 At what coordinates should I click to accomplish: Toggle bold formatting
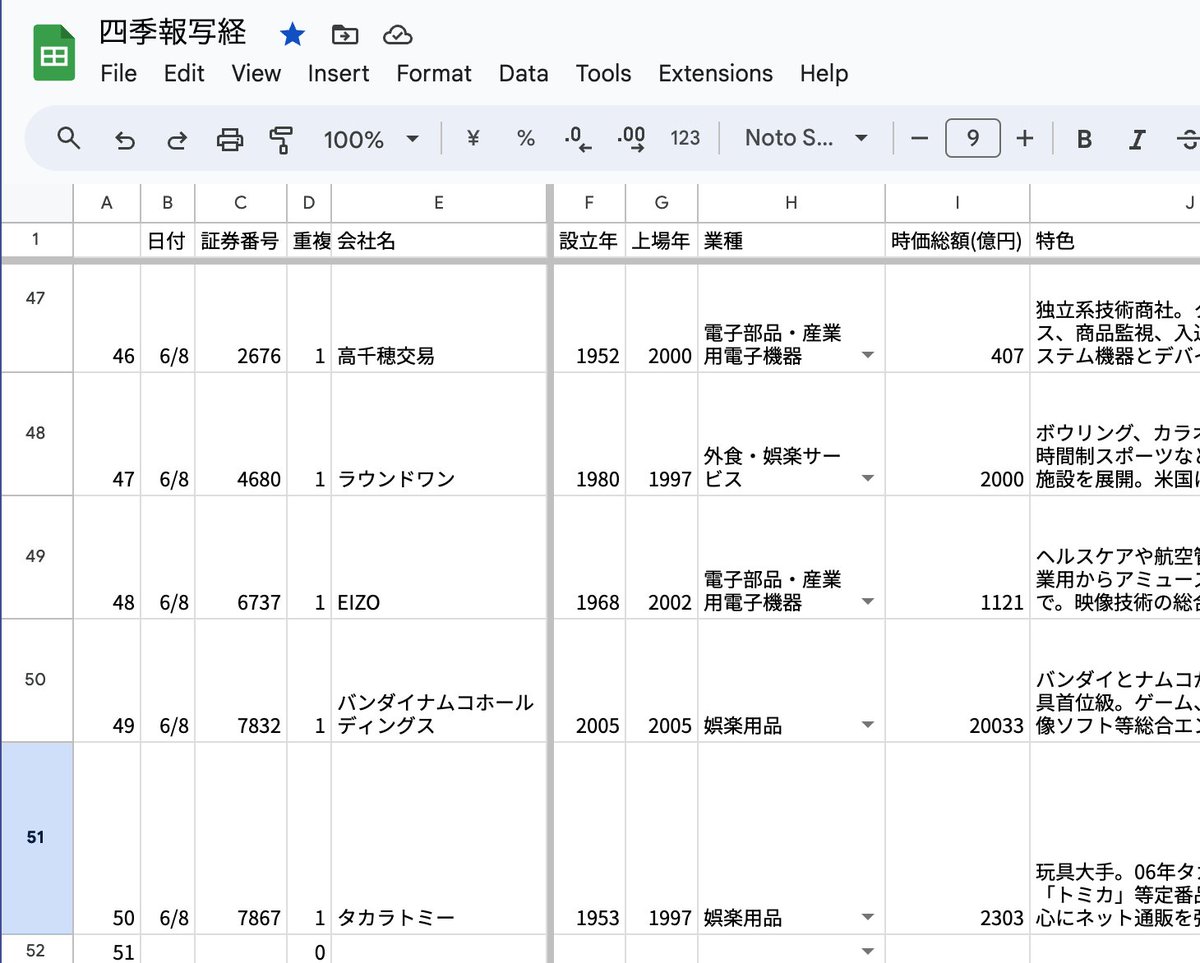(x=1084, y=138)
